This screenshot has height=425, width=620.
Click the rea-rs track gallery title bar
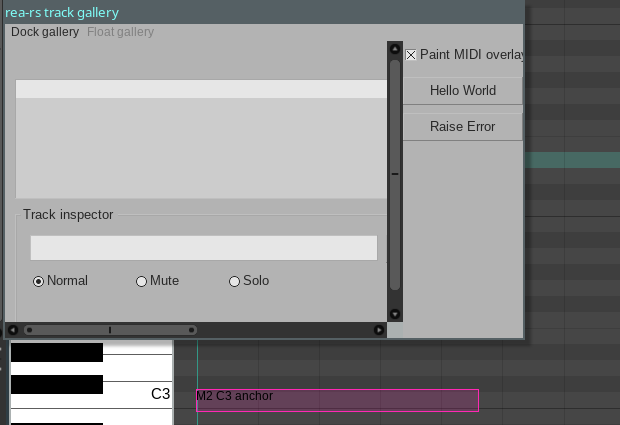pyautogui.click(x=264, y=12)
